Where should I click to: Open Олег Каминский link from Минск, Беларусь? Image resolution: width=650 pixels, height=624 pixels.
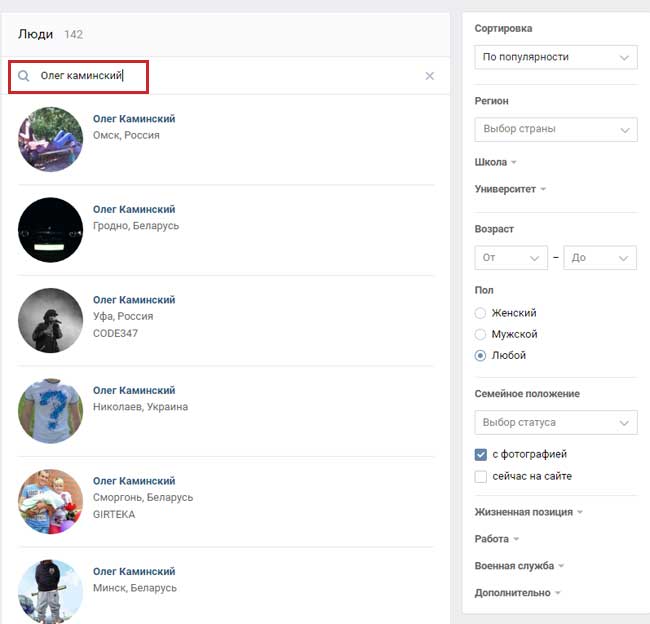click(x=134, y=571)
